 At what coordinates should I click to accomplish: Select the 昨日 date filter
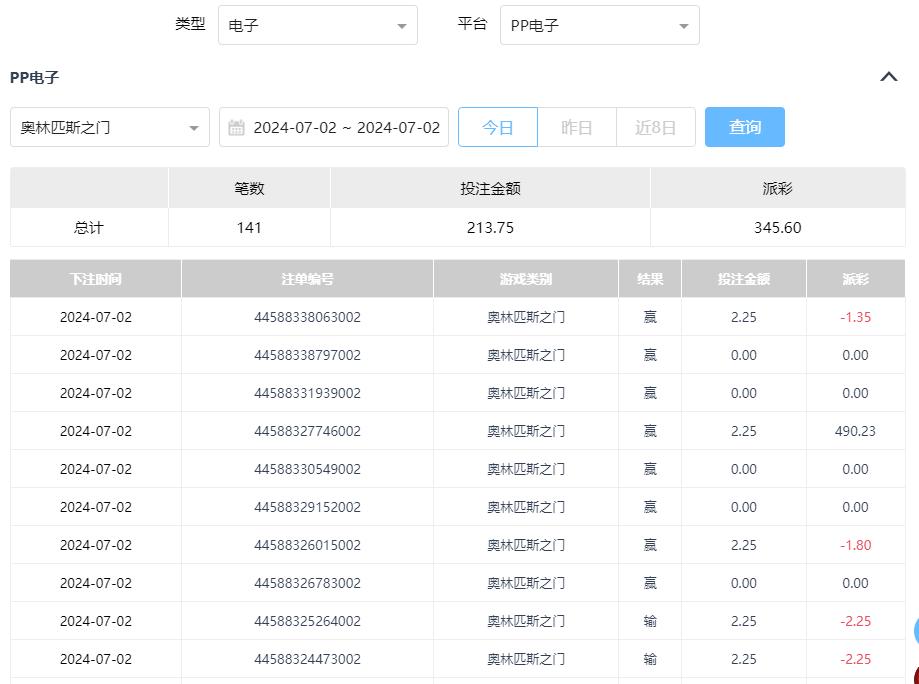(x=576, y=127)
